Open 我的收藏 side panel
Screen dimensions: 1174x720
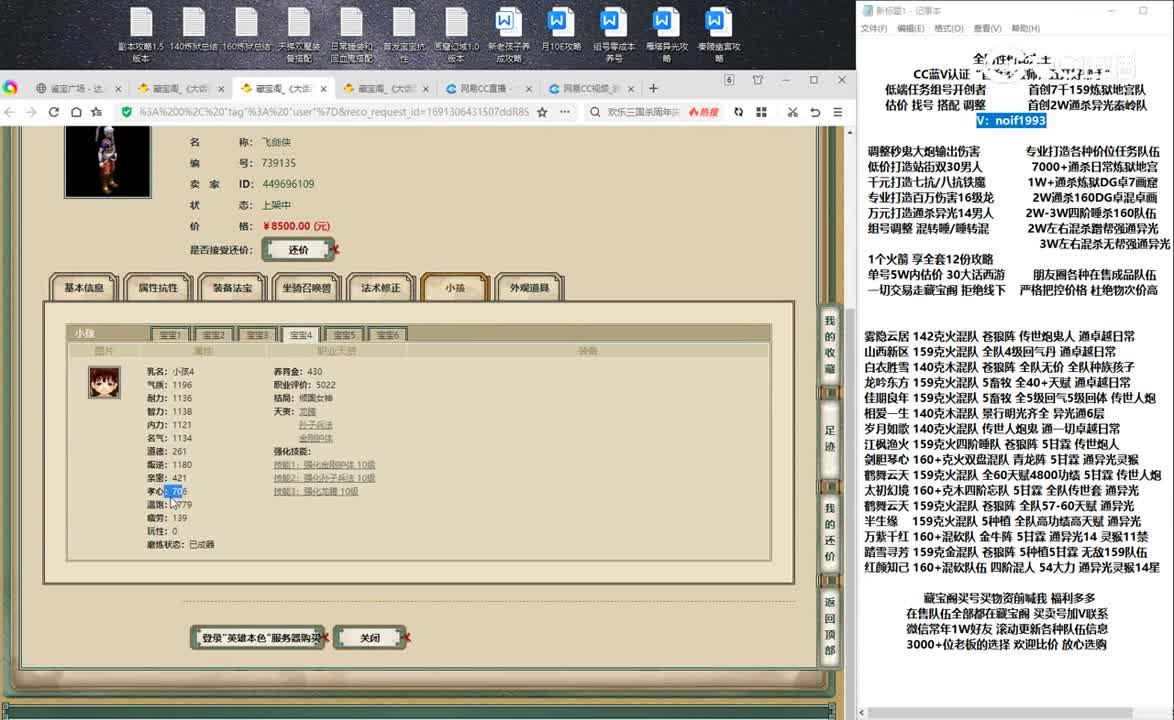(x=830, y=345)
